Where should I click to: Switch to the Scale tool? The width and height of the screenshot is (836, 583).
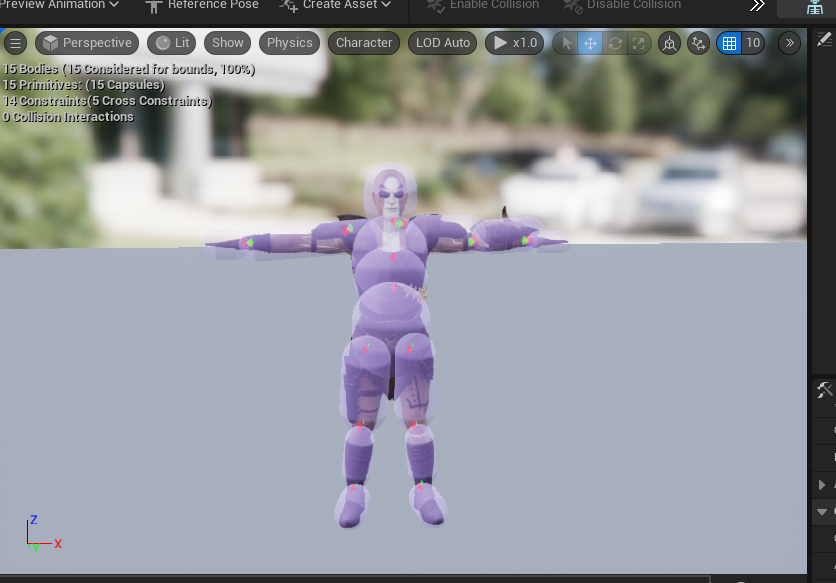638,43
